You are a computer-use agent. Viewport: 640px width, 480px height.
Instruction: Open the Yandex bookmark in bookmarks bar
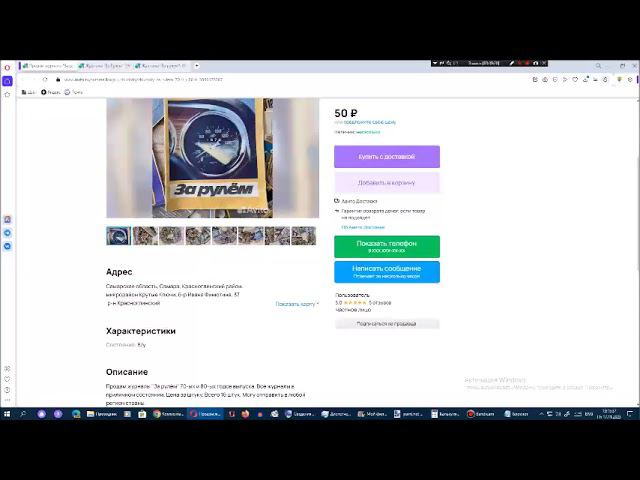50,92
